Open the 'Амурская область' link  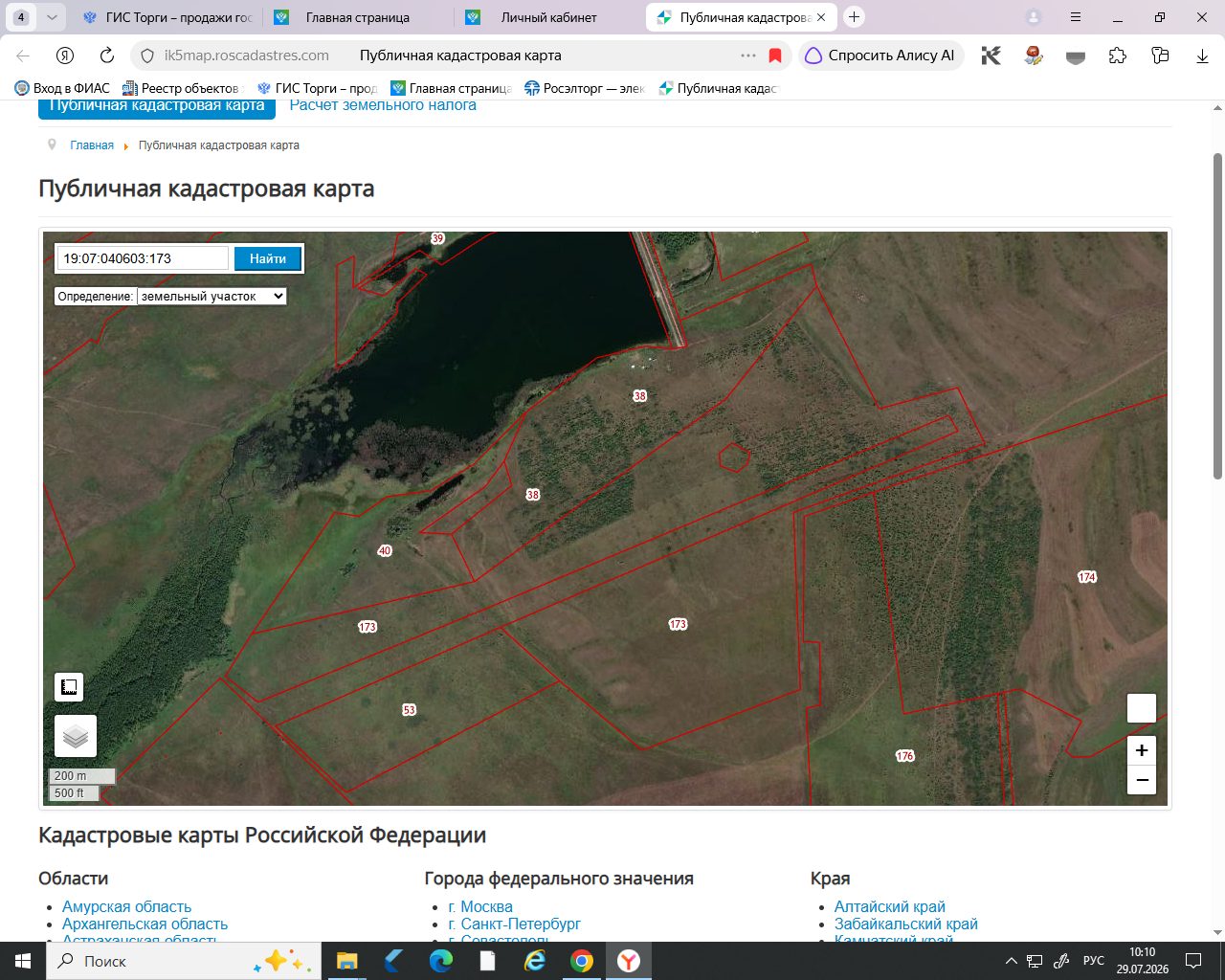[x=126, y=906]
